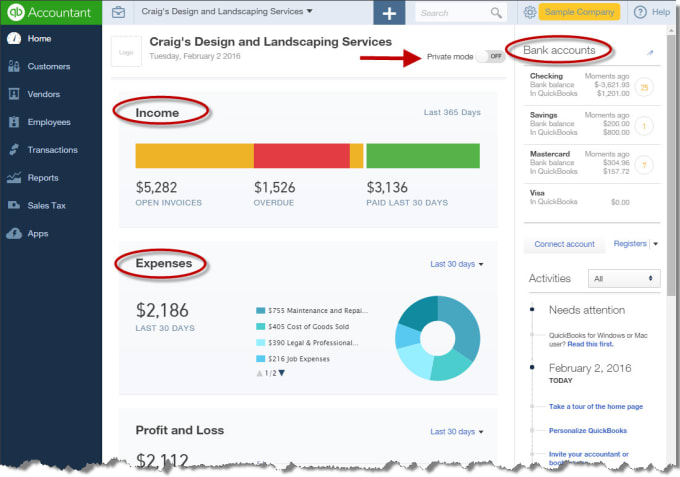Click the Transactions sidebar icon

click(x=14, y=150)
